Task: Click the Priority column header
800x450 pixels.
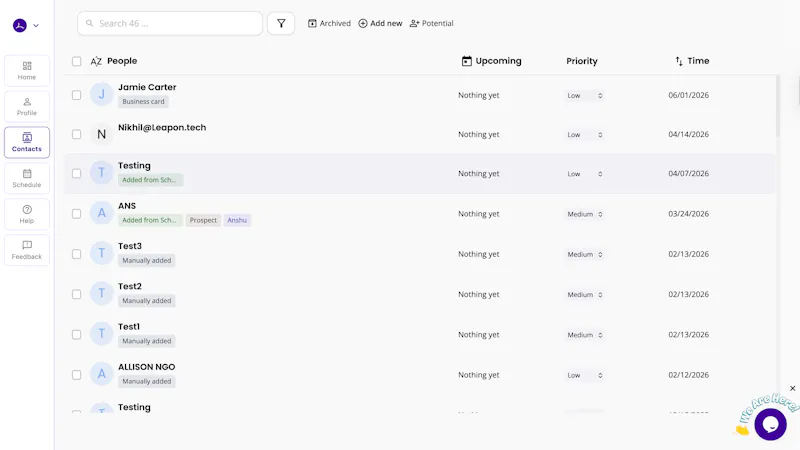Action: point(582,61)
